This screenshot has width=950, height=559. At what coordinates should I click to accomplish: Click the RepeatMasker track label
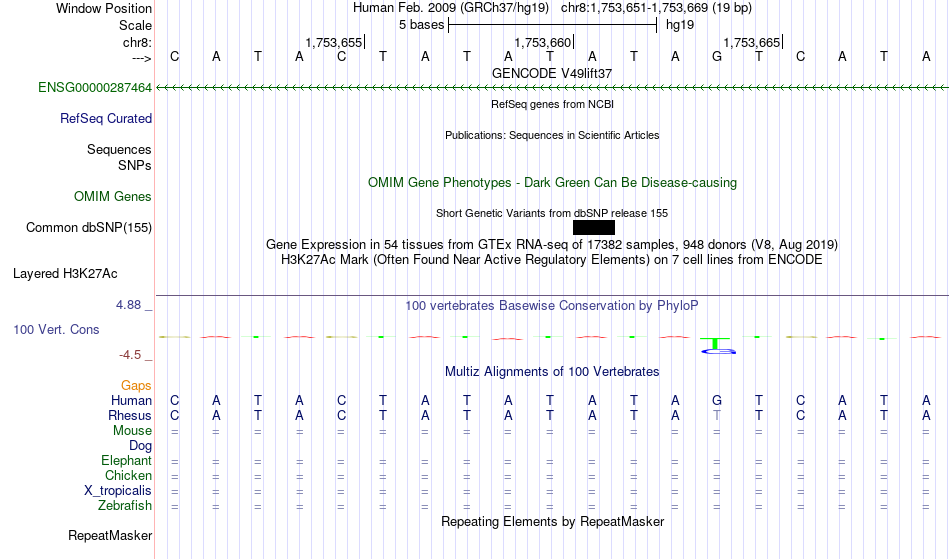pos(110,535)
